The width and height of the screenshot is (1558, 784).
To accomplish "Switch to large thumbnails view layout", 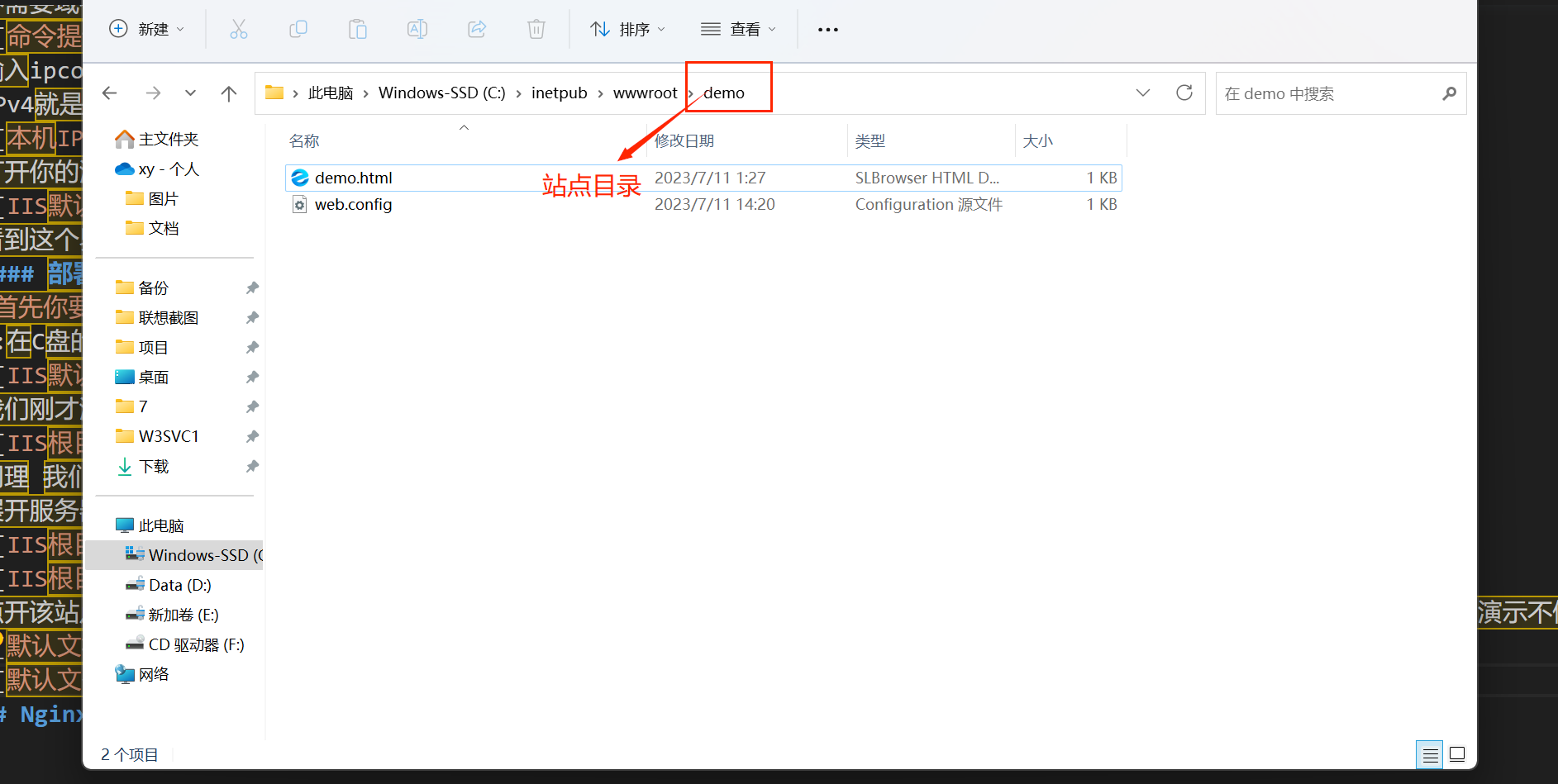I will tap(1457, 754).
